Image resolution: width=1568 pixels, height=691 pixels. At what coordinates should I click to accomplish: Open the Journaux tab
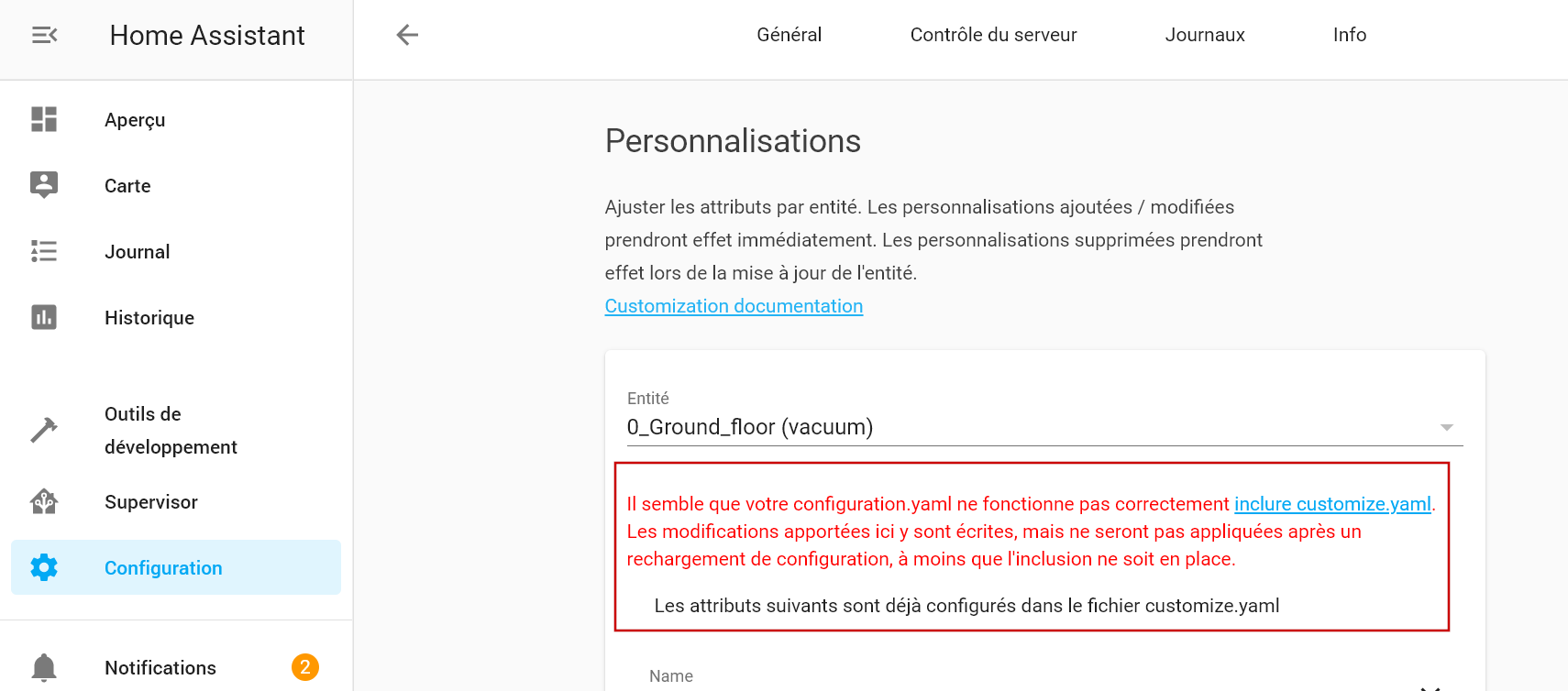pyautogui.click(x=1204, y=35)
